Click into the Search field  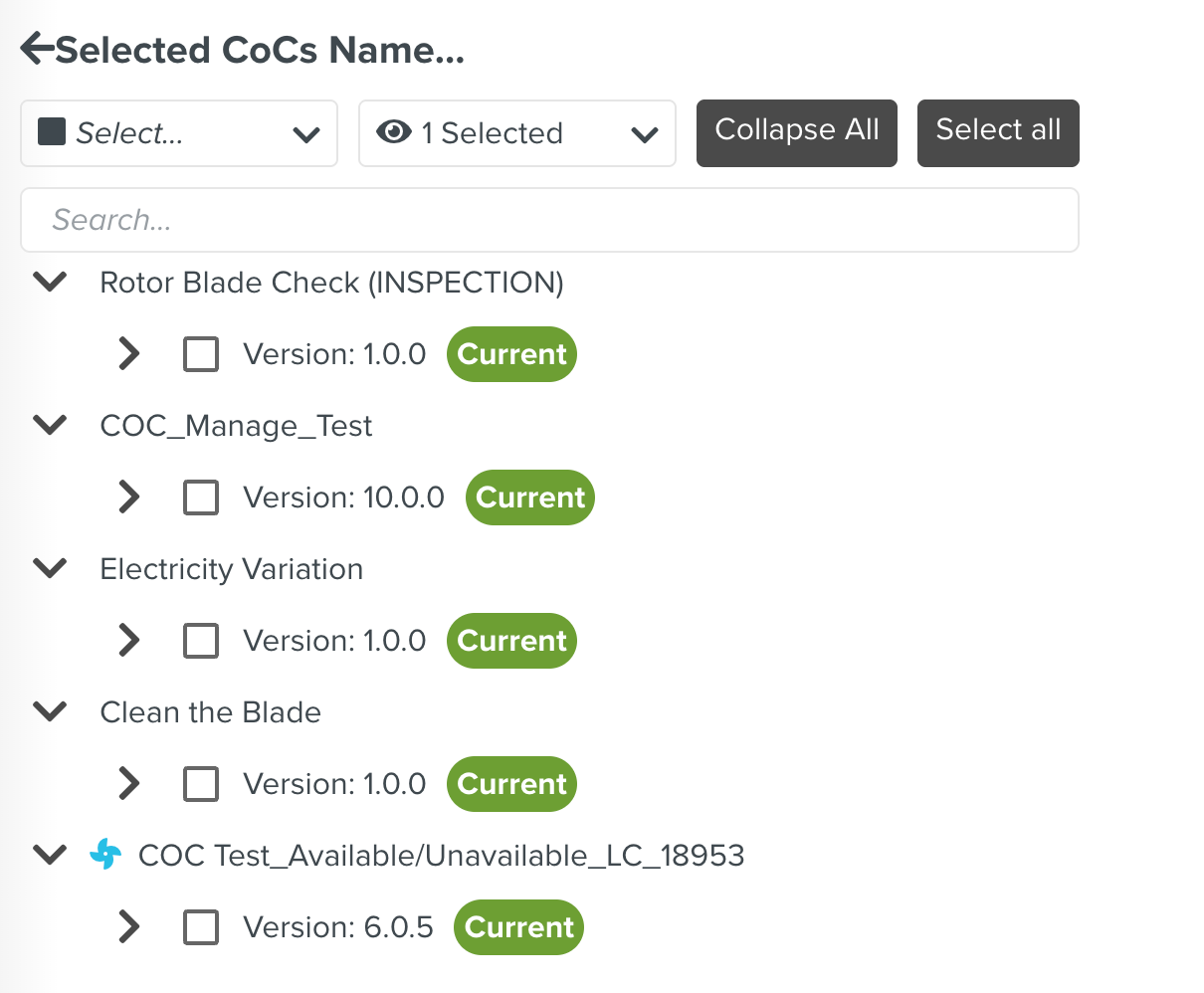(549, 220)
